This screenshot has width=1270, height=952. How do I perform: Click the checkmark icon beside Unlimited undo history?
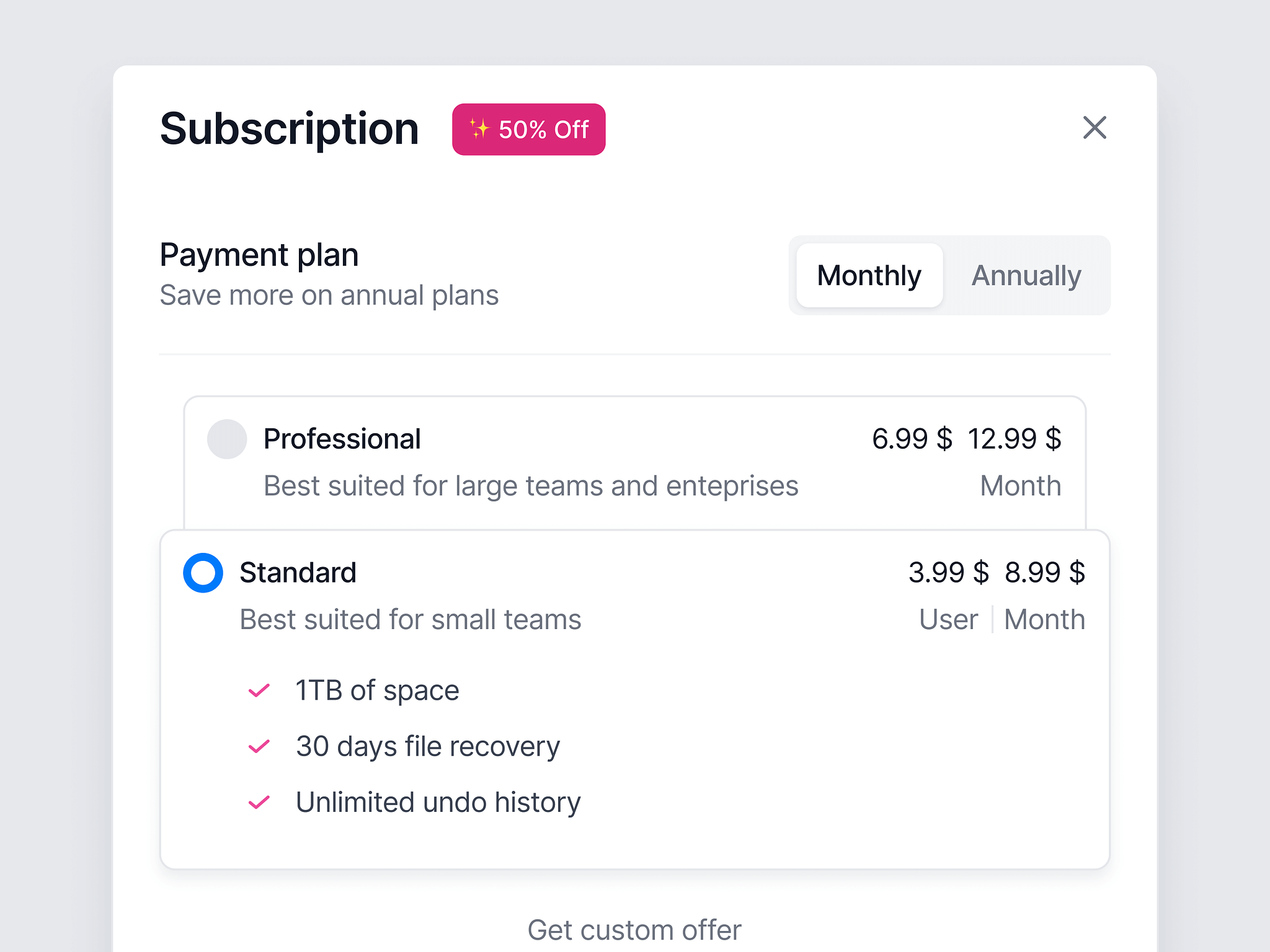[x=259, y=802]
